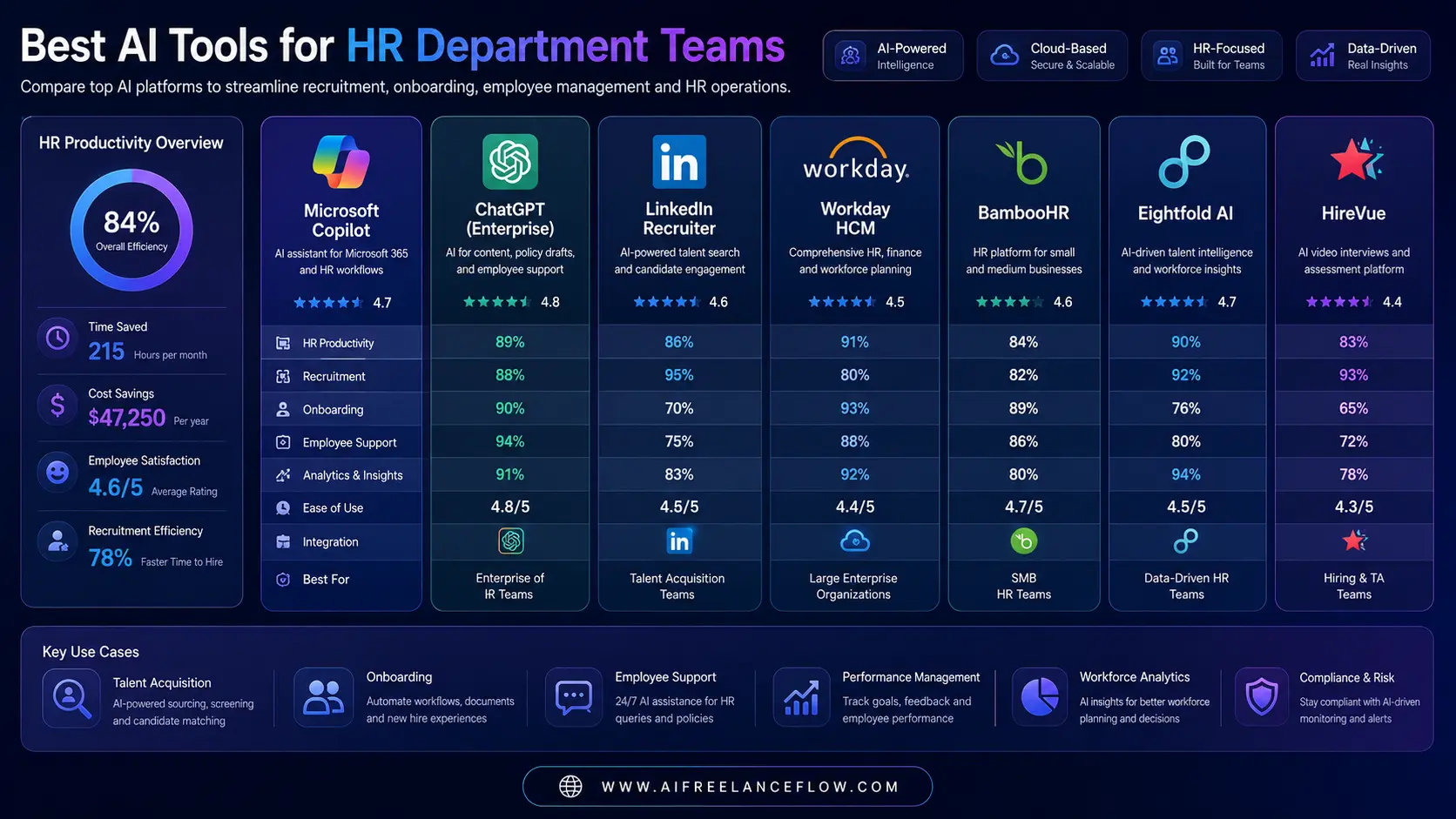Click HireVue 4.4 star rating
The image size is (1456, 819).
1354,302
